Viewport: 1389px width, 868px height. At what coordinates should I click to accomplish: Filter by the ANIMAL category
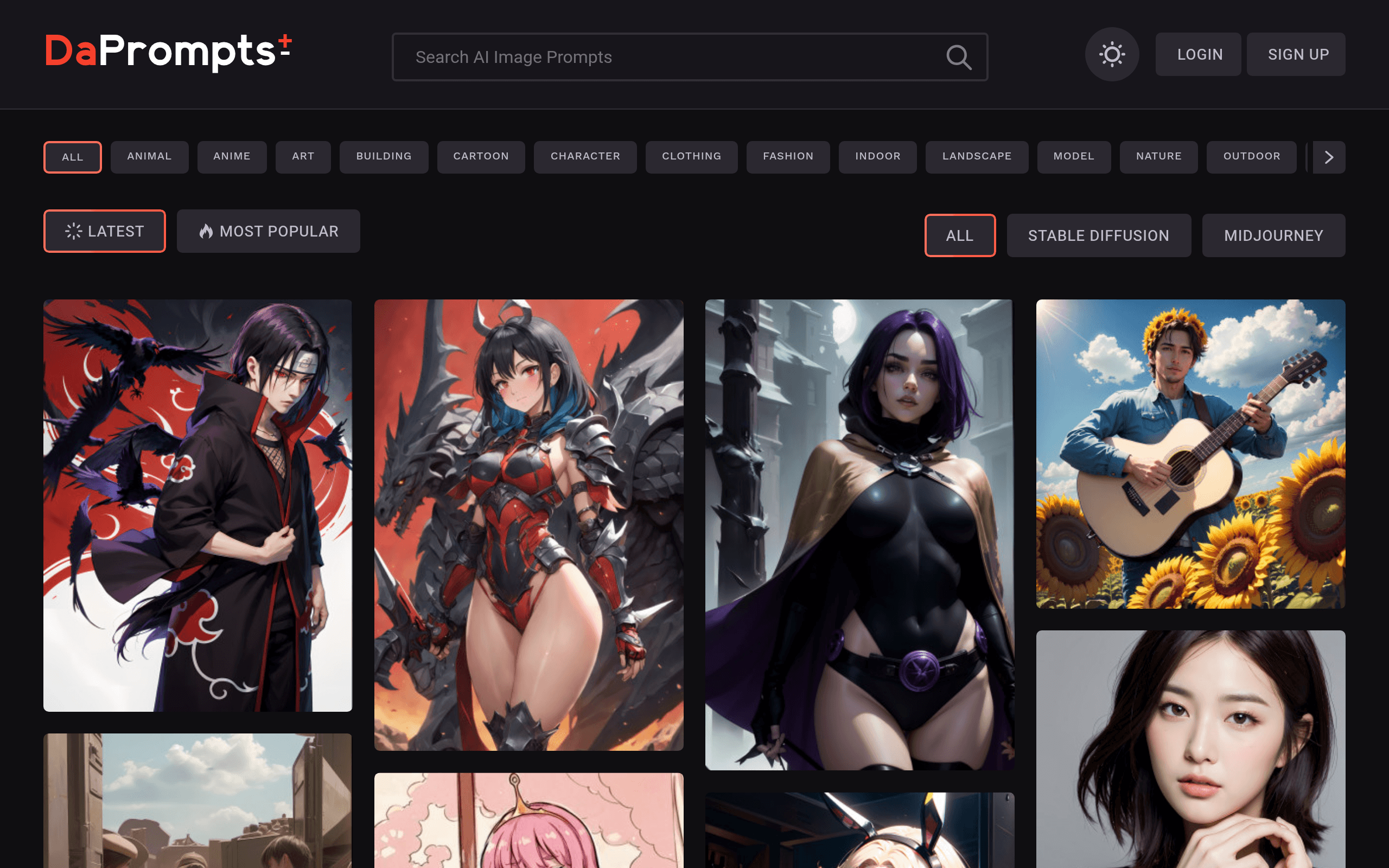point(149,157)
